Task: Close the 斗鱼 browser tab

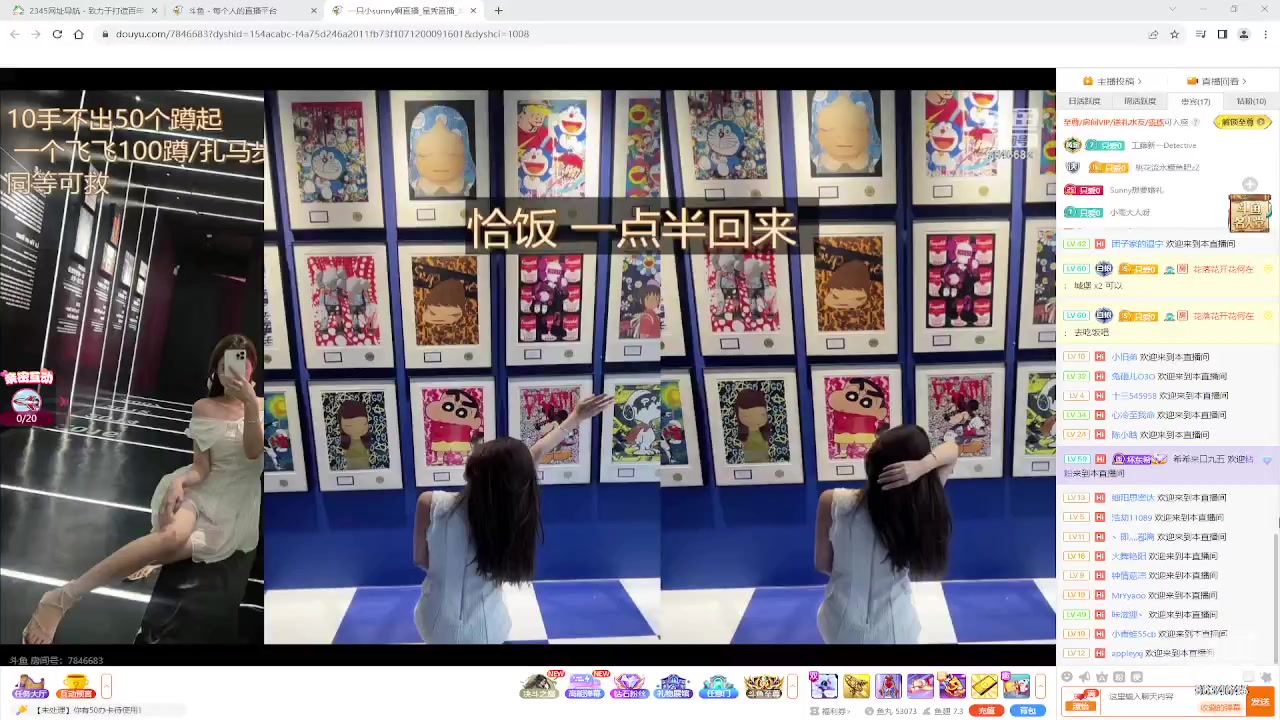Action: pos(313,11)
